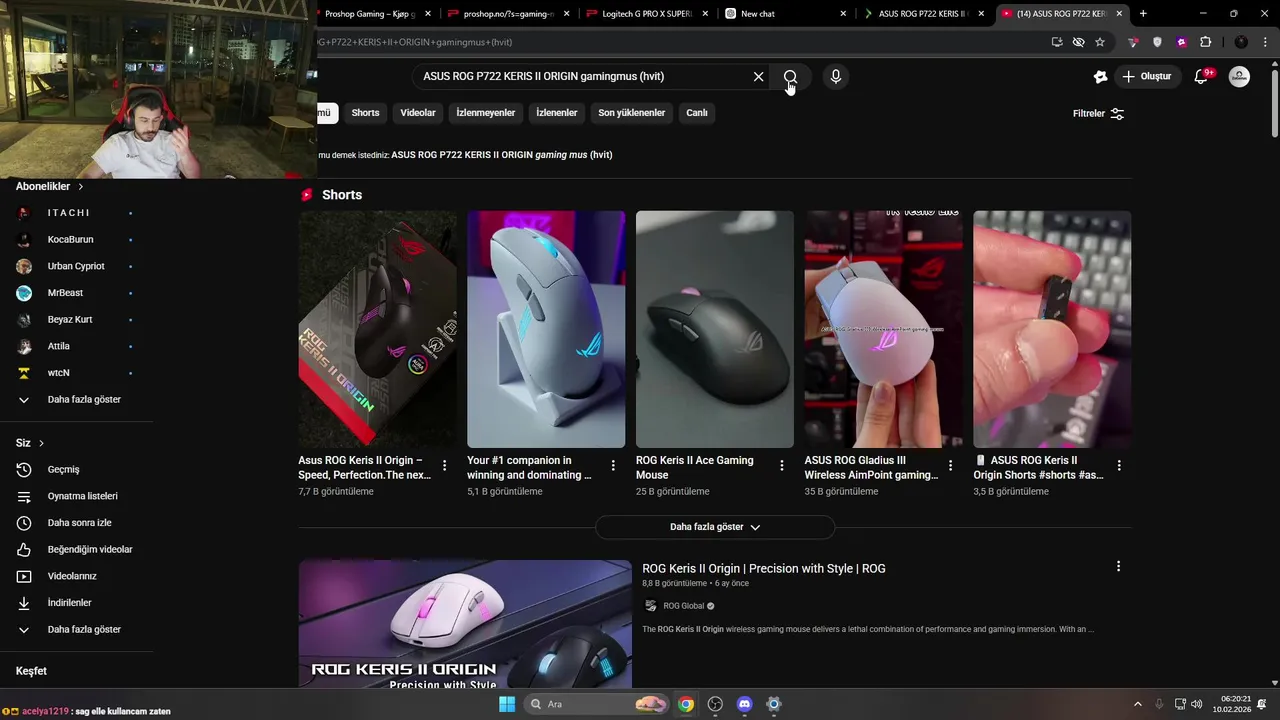Open volume control in system tray
1280x720 pixels.
click(x=1197, y=704)
